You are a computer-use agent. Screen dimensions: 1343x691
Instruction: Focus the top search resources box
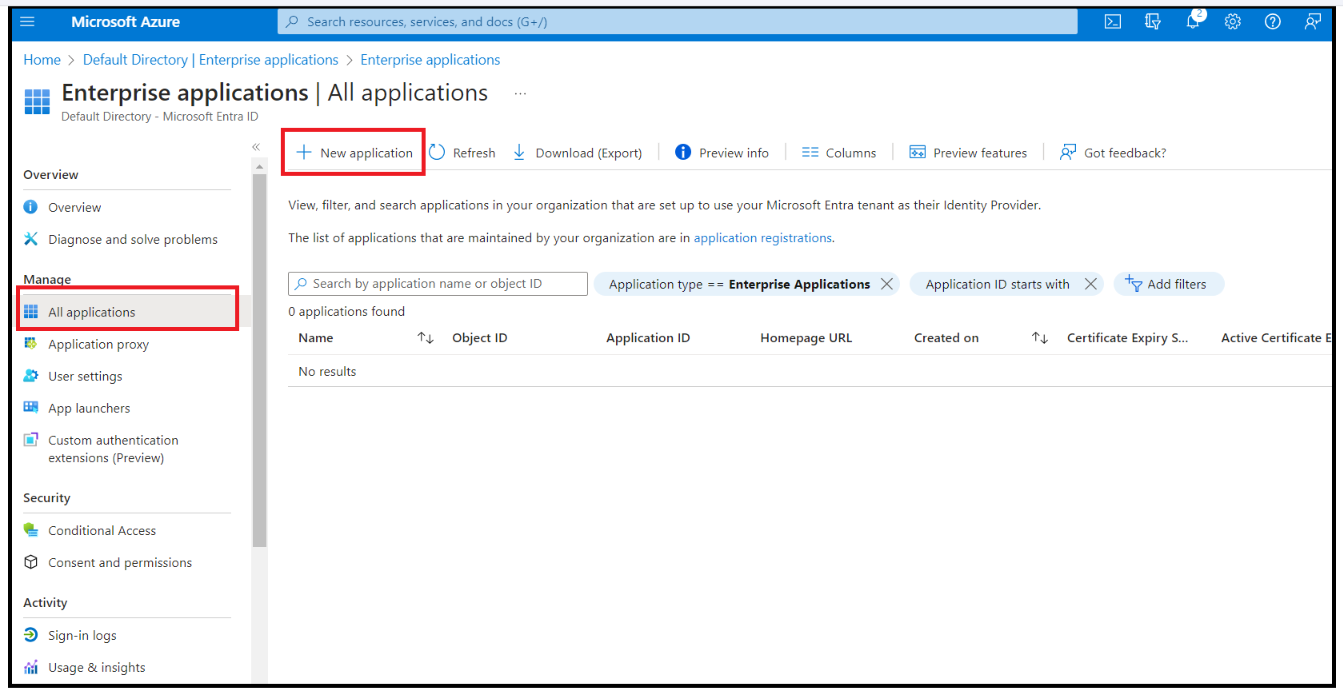[677, 22]
